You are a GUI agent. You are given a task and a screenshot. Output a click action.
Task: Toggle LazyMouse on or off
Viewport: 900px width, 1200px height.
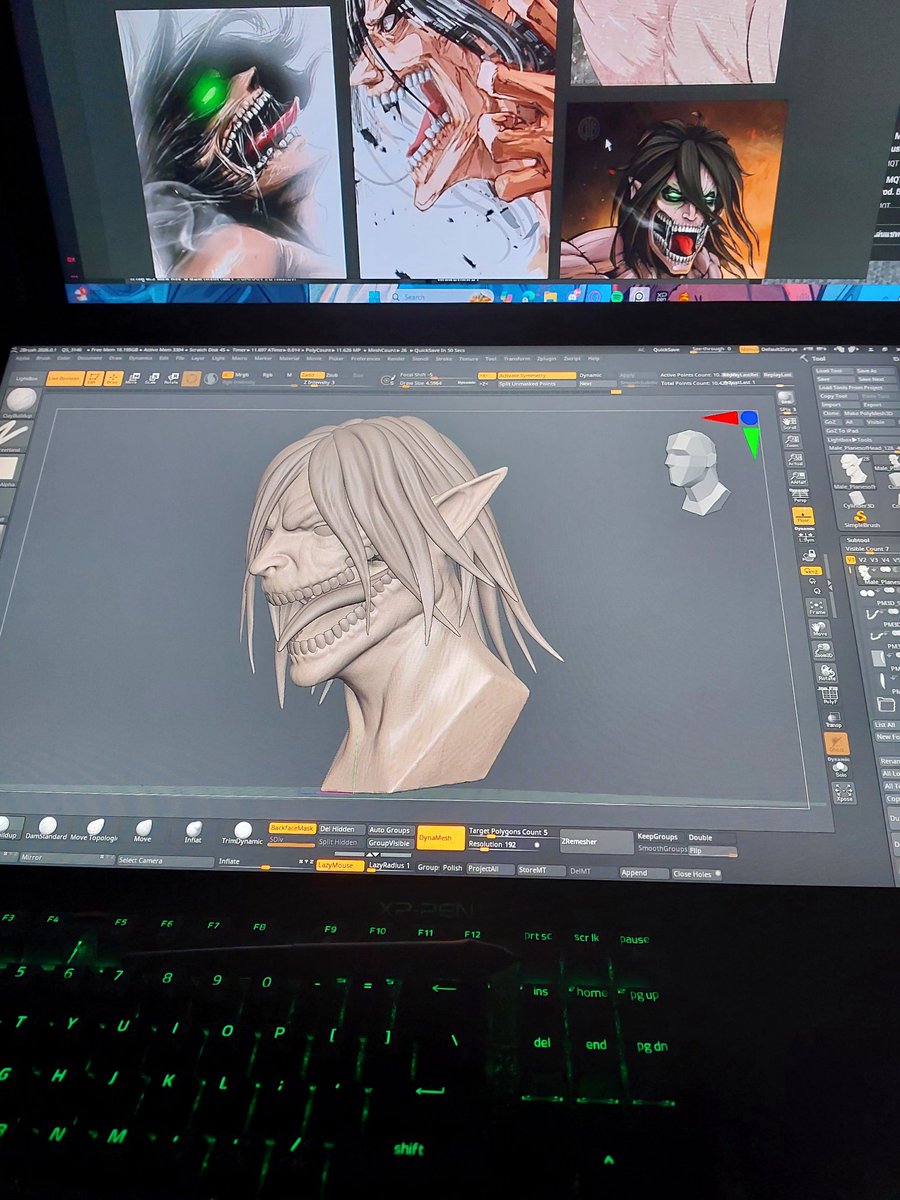pos(340,866)
